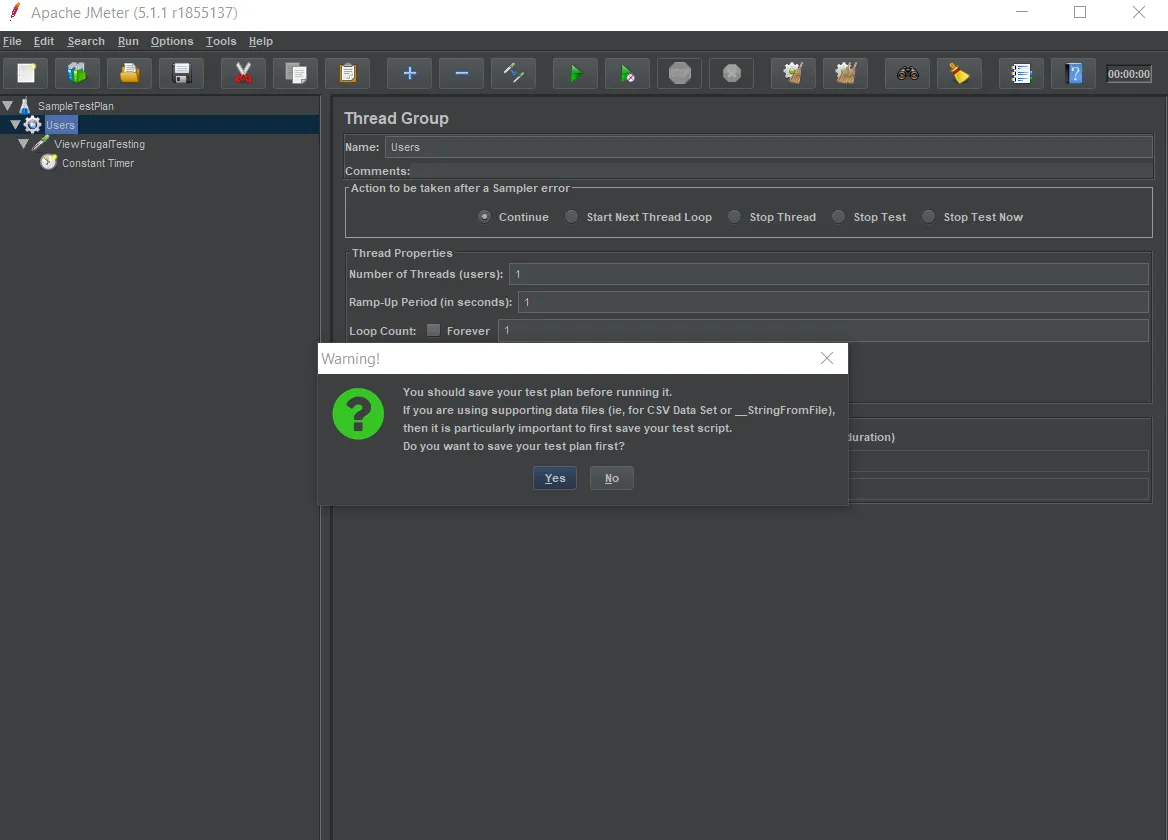Click the Clear results broom icon
Image resolution: width=1168 pixels, height=840 pixels.
(793, 73)
